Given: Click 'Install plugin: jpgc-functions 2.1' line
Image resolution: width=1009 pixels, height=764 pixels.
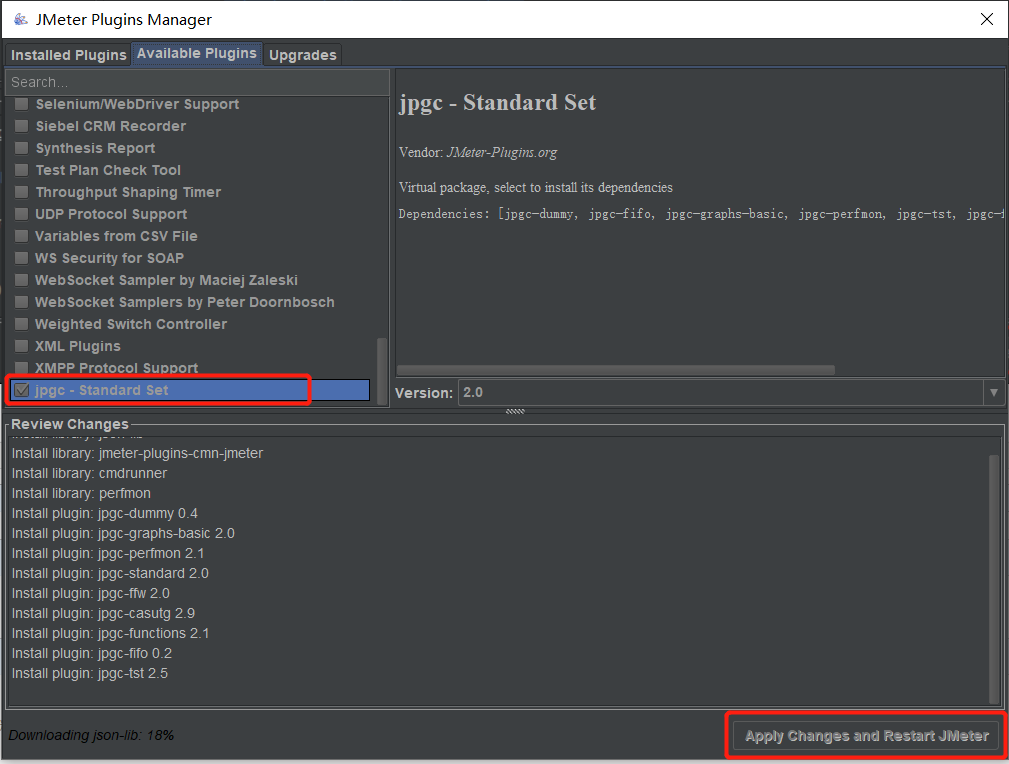Looking at the screenshot, I should [x=110, y=633].
